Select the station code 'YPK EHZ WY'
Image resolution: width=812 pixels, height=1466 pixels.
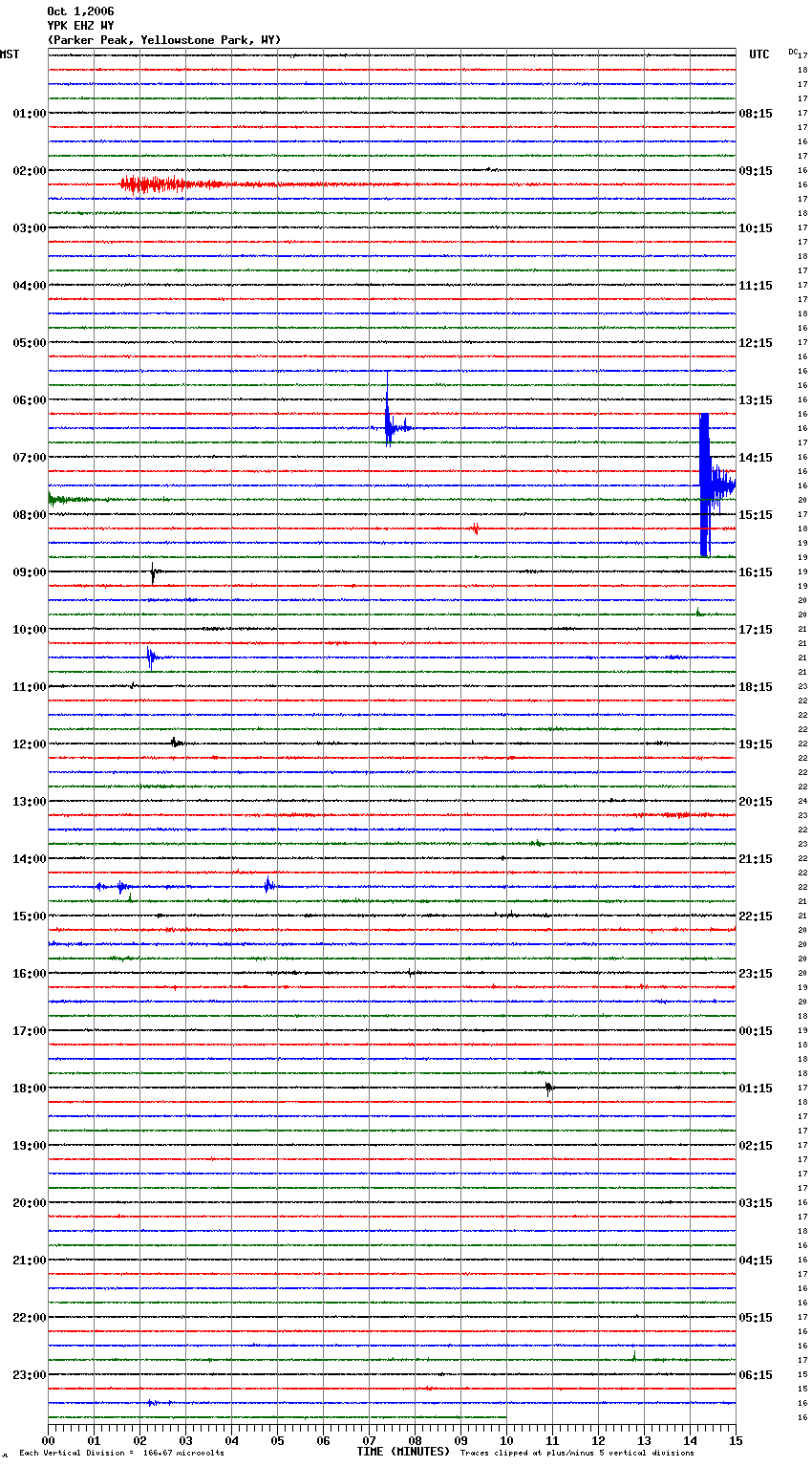click(x=80, y=26)
